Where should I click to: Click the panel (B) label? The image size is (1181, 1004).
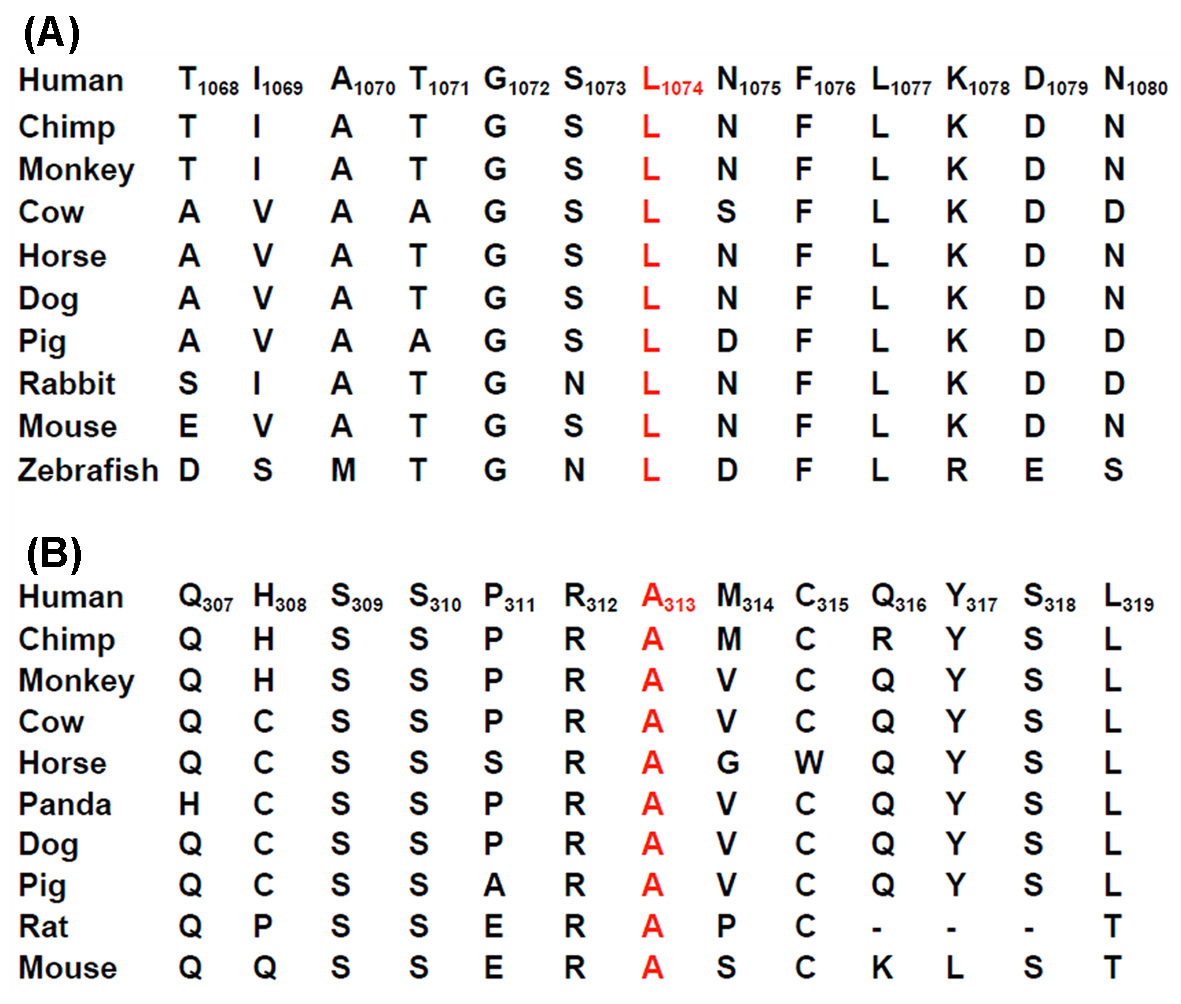pos(52,553)
